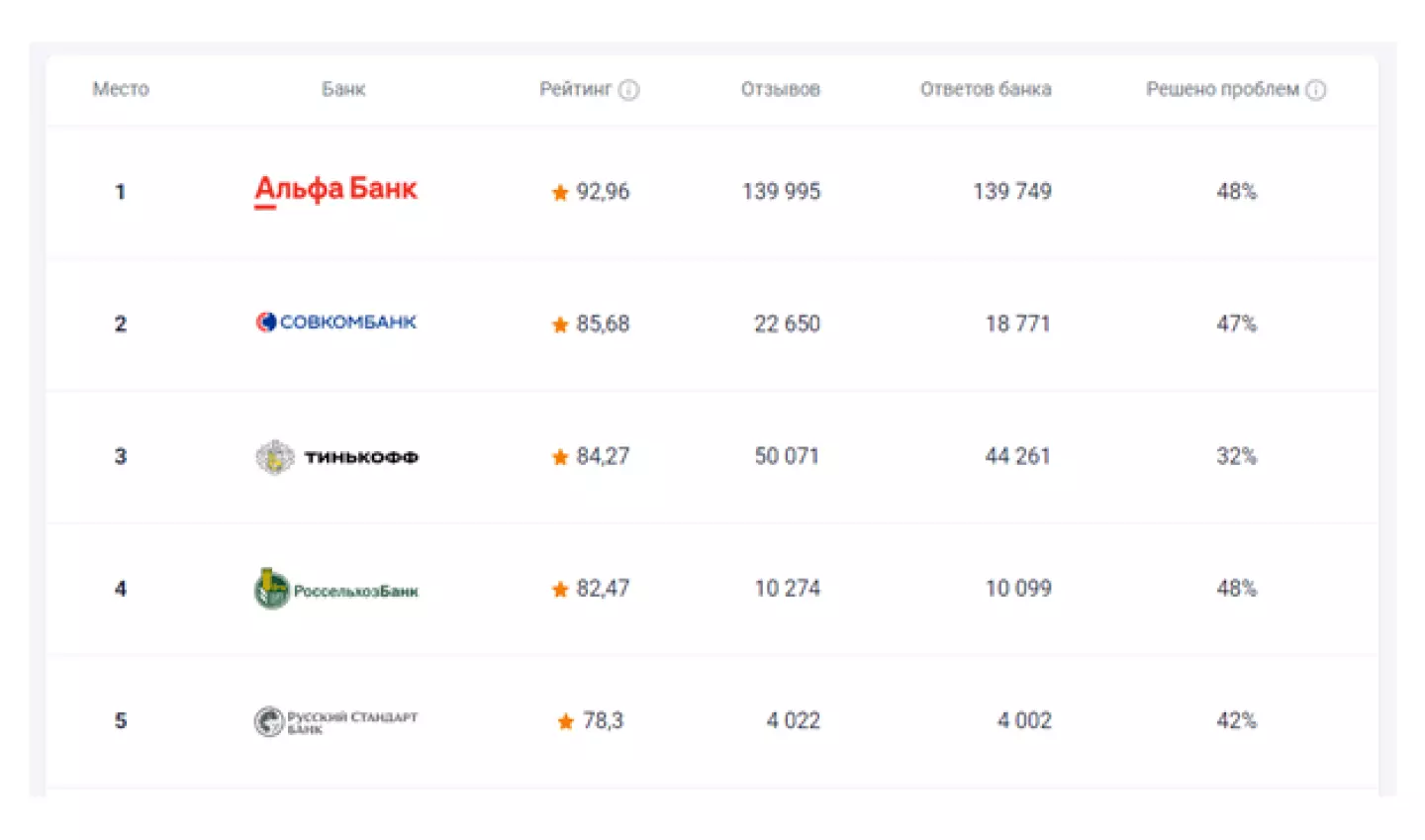Click place number 4
This screenshot has width=1425, height=840.
click(121, 589)
